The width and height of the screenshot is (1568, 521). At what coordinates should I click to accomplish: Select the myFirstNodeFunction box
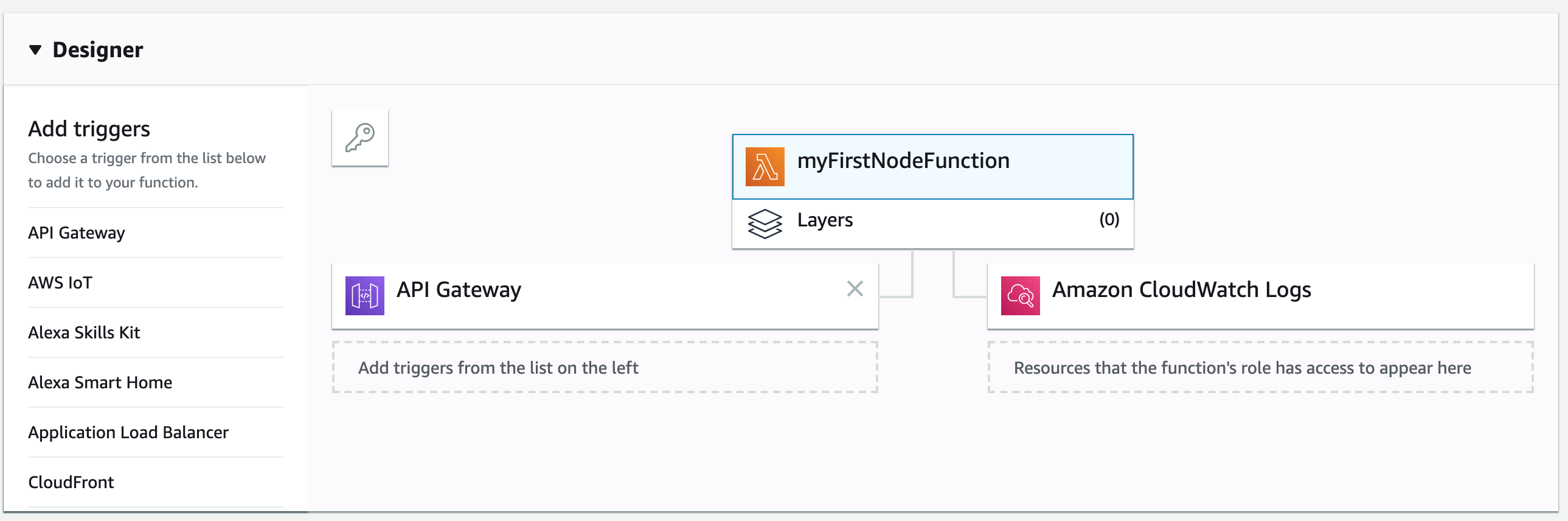tap(932, 166)
